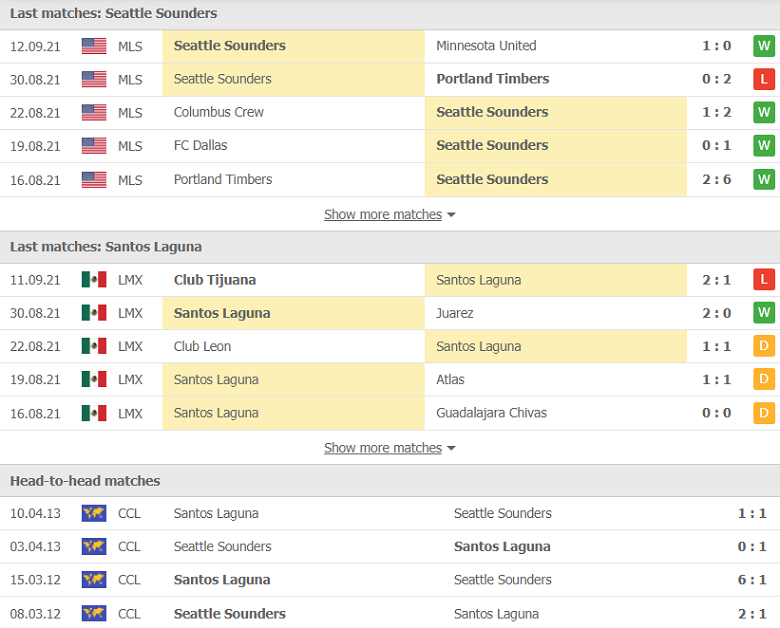
Task: Click the USA flag in the 16.08.21 MLS row
Action: (94, 180)
